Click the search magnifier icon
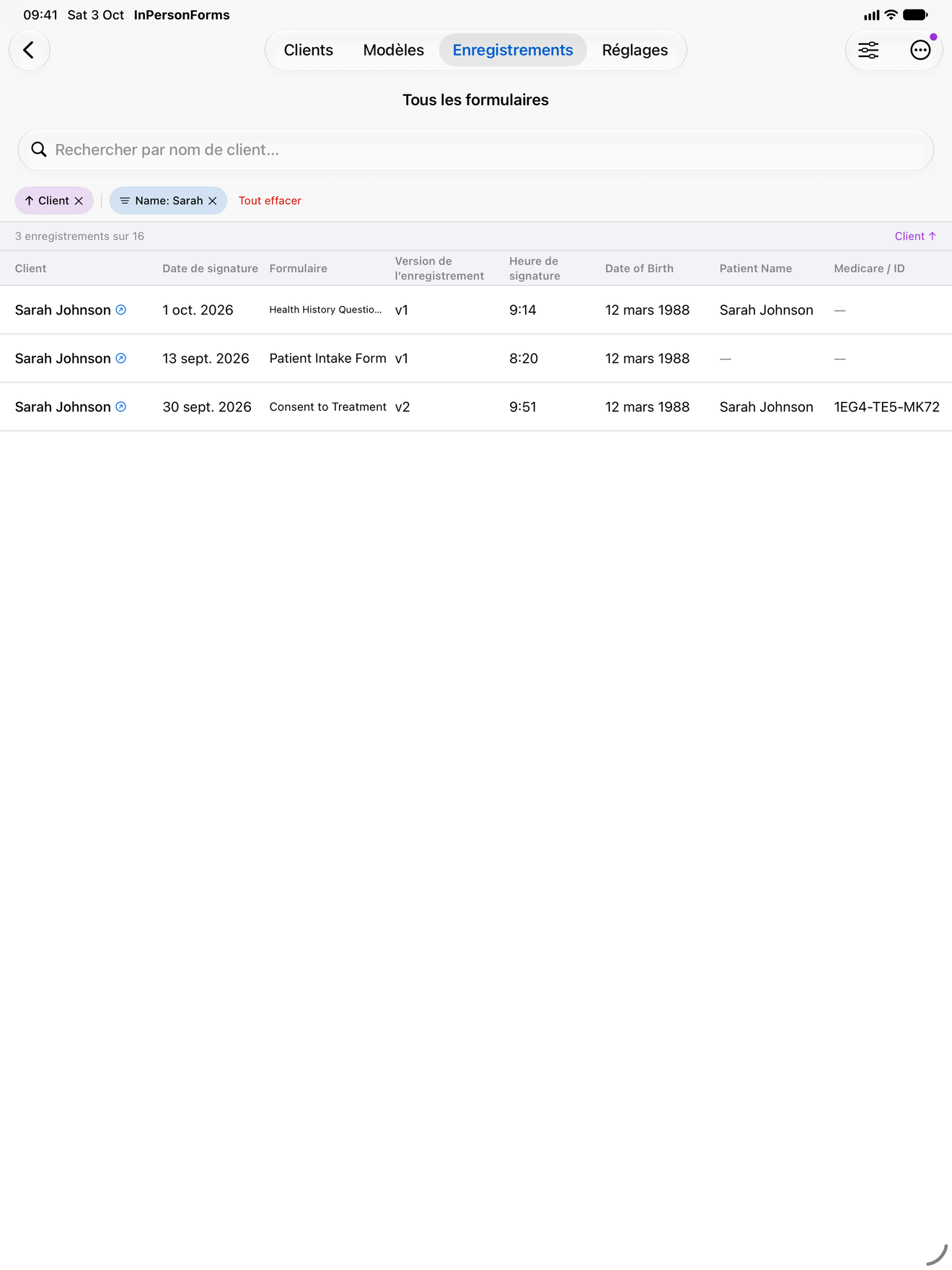952x1270 pixels. tap(39, 149)
